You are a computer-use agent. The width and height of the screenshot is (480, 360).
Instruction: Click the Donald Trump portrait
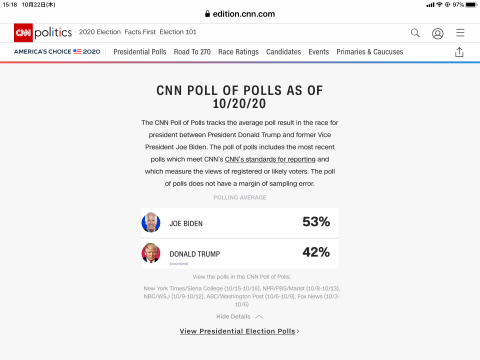[151, 253]
